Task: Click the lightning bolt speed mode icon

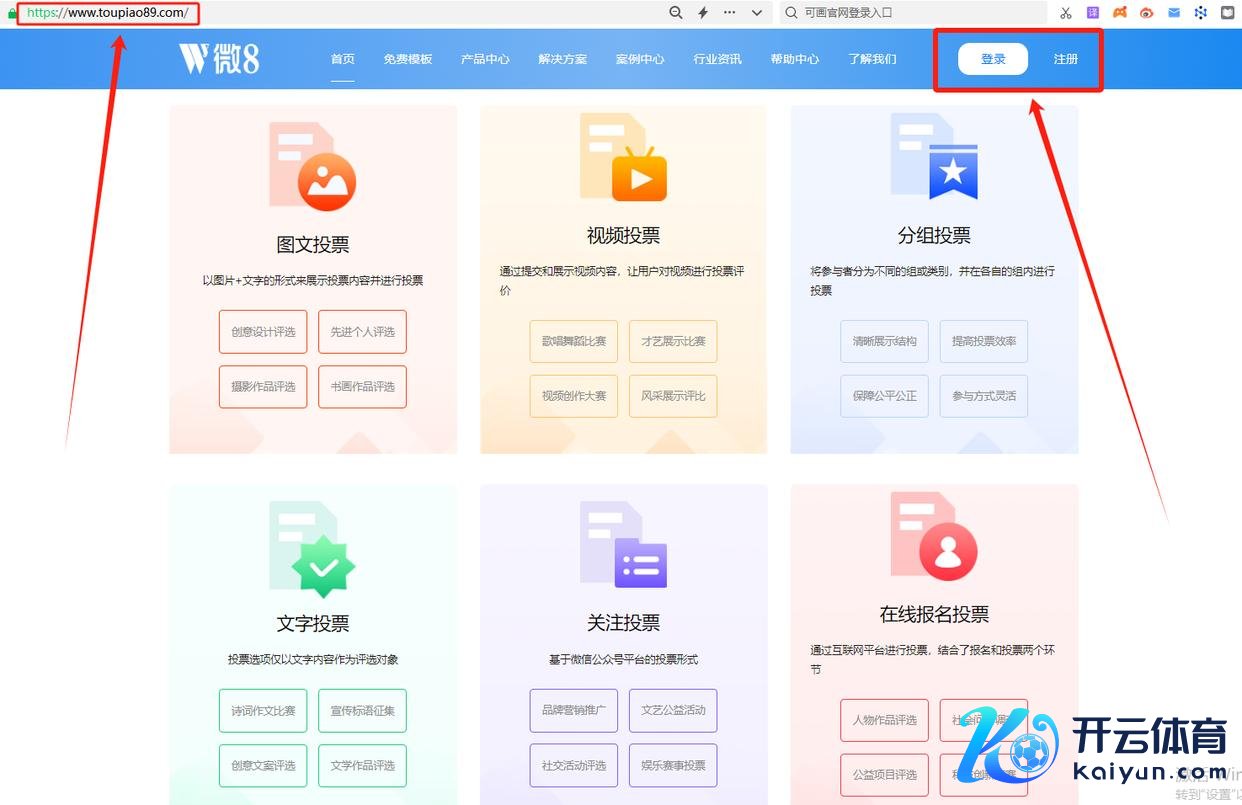Action: (703, 13)
